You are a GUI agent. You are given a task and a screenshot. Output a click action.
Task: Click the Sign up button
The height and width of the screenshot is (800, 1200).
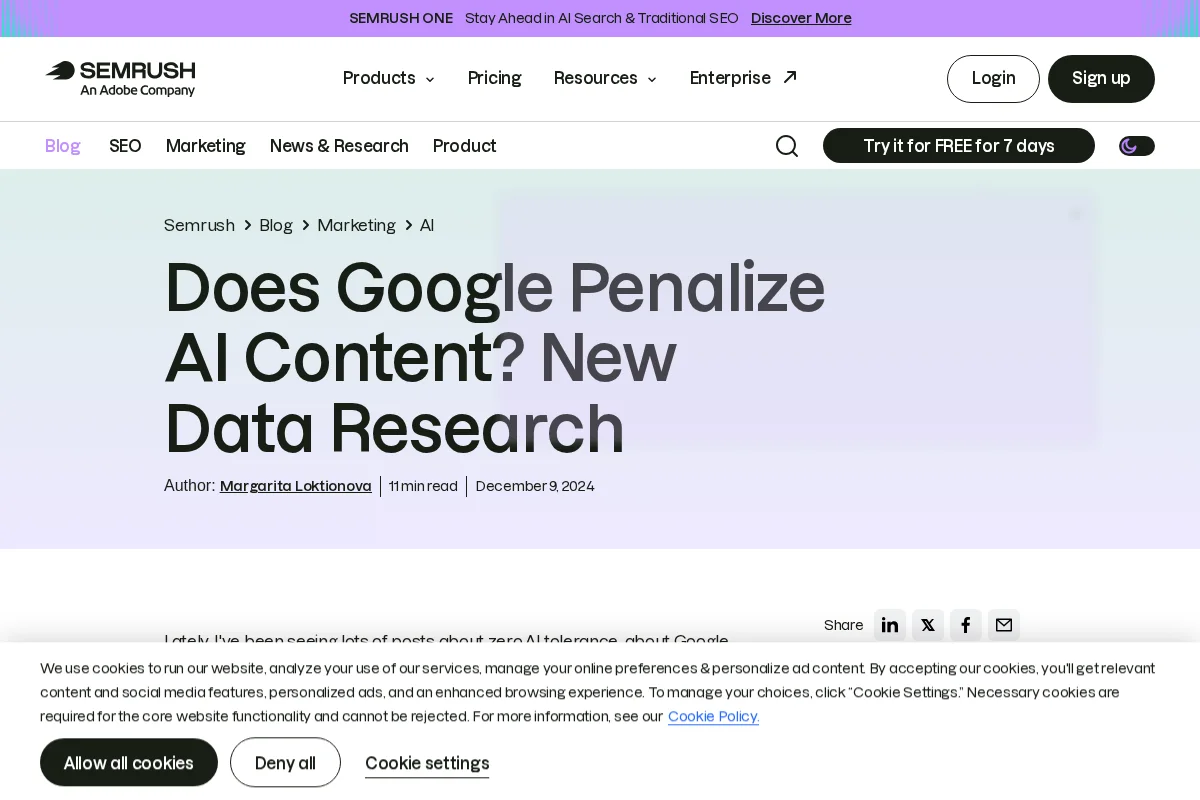click(1101, 79)
